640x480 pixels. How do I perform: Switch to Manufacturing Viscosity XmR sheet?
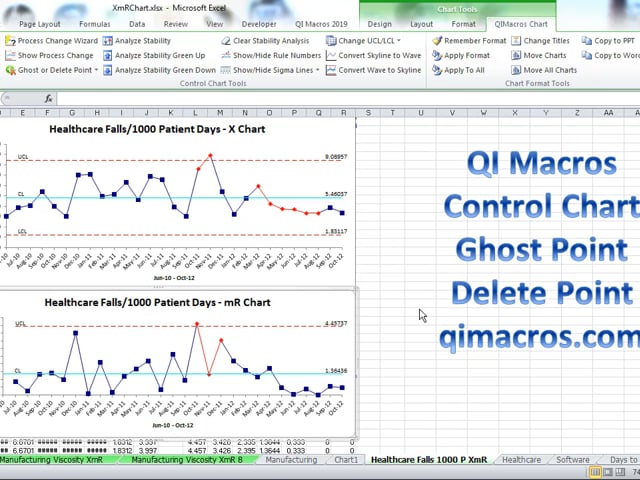53,460
